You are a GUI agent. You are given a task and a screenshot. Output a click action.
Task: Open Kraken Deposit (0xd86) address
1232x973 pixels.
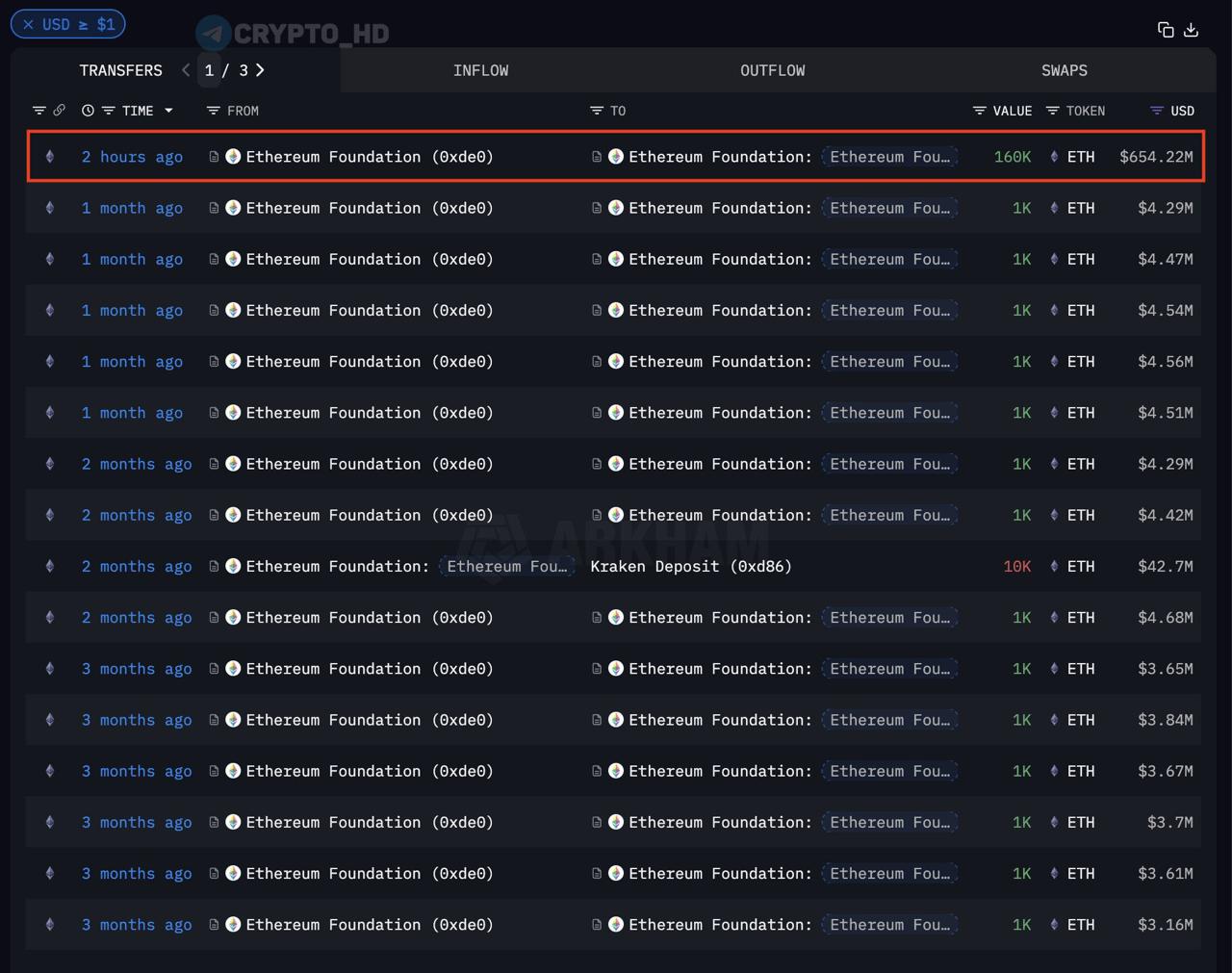690,567
